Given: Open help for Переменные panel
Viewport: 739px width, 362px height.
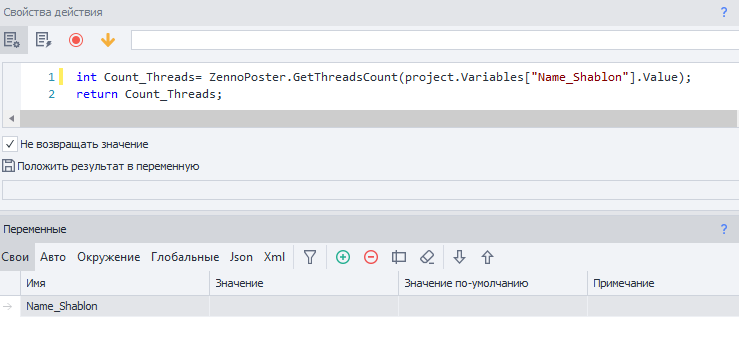Looking at the screenshot, I should 724,230.
